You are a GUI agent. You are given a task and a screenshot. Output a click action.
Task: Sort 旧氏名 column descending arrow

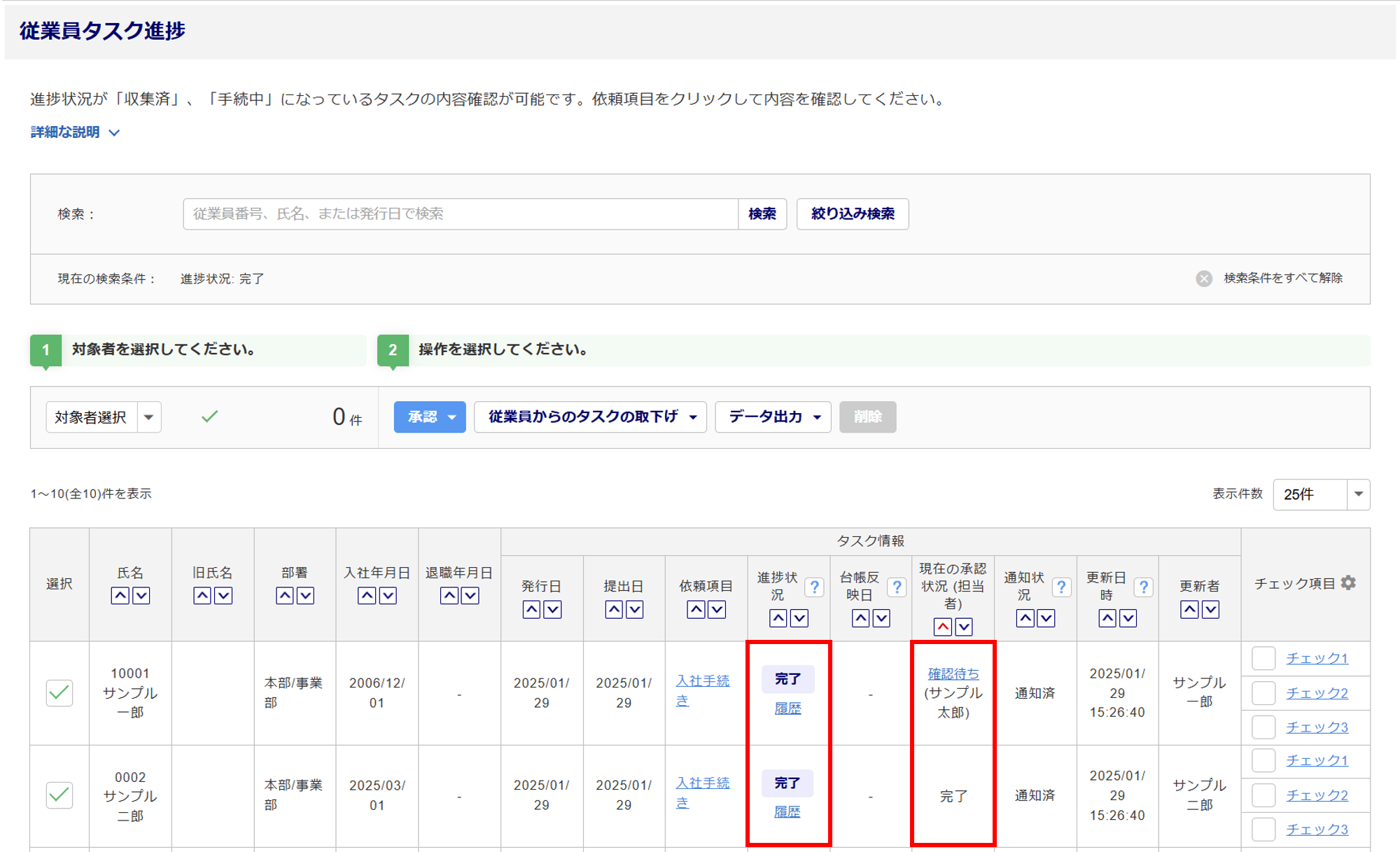pyautogui.click(x=223, y=596)
